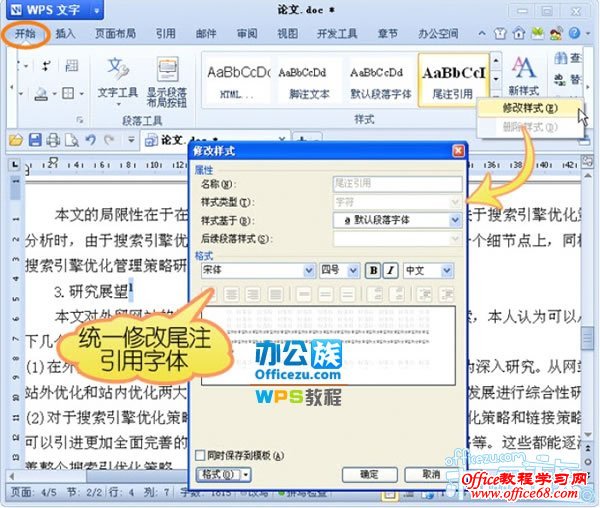The width and height of the screenshot is (600, 508).
Task: Click the shading paint bucket icon
Action: click(41, 94)
